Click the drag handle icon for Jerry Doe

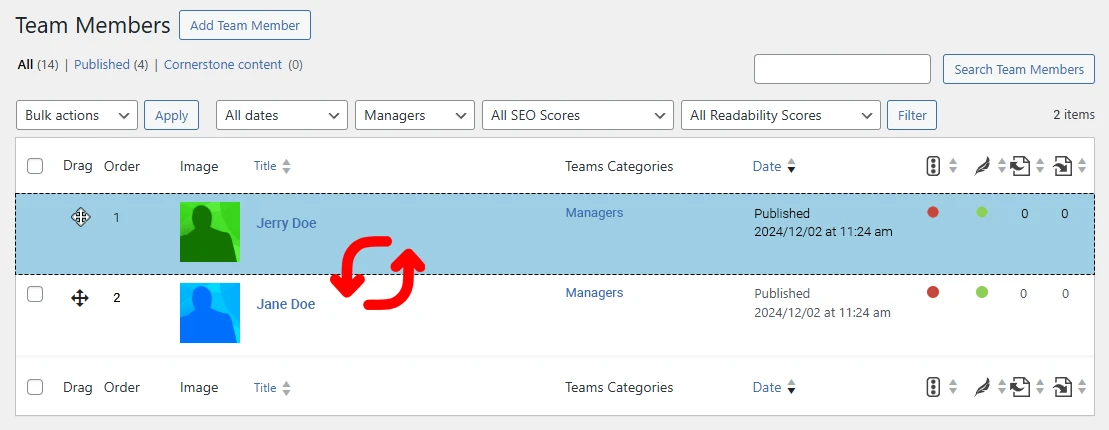pos(80,217)
